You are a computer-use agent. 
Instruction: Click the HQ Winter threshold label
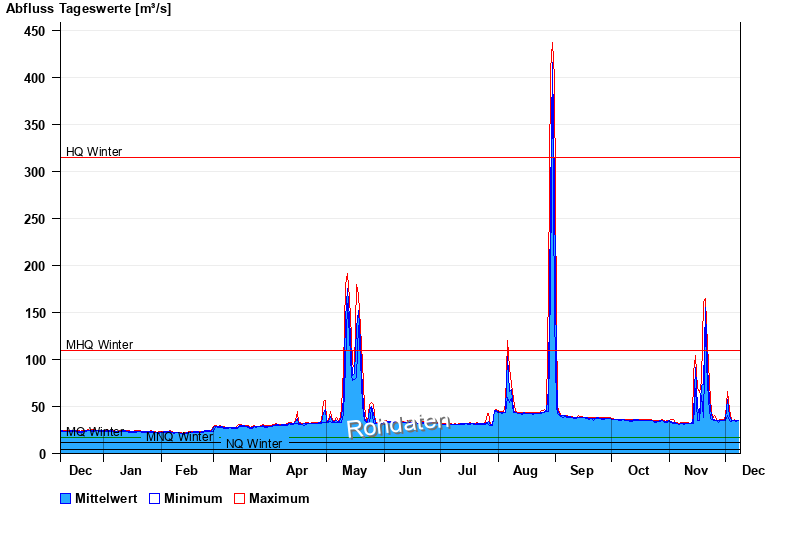(x=94, y=152)
